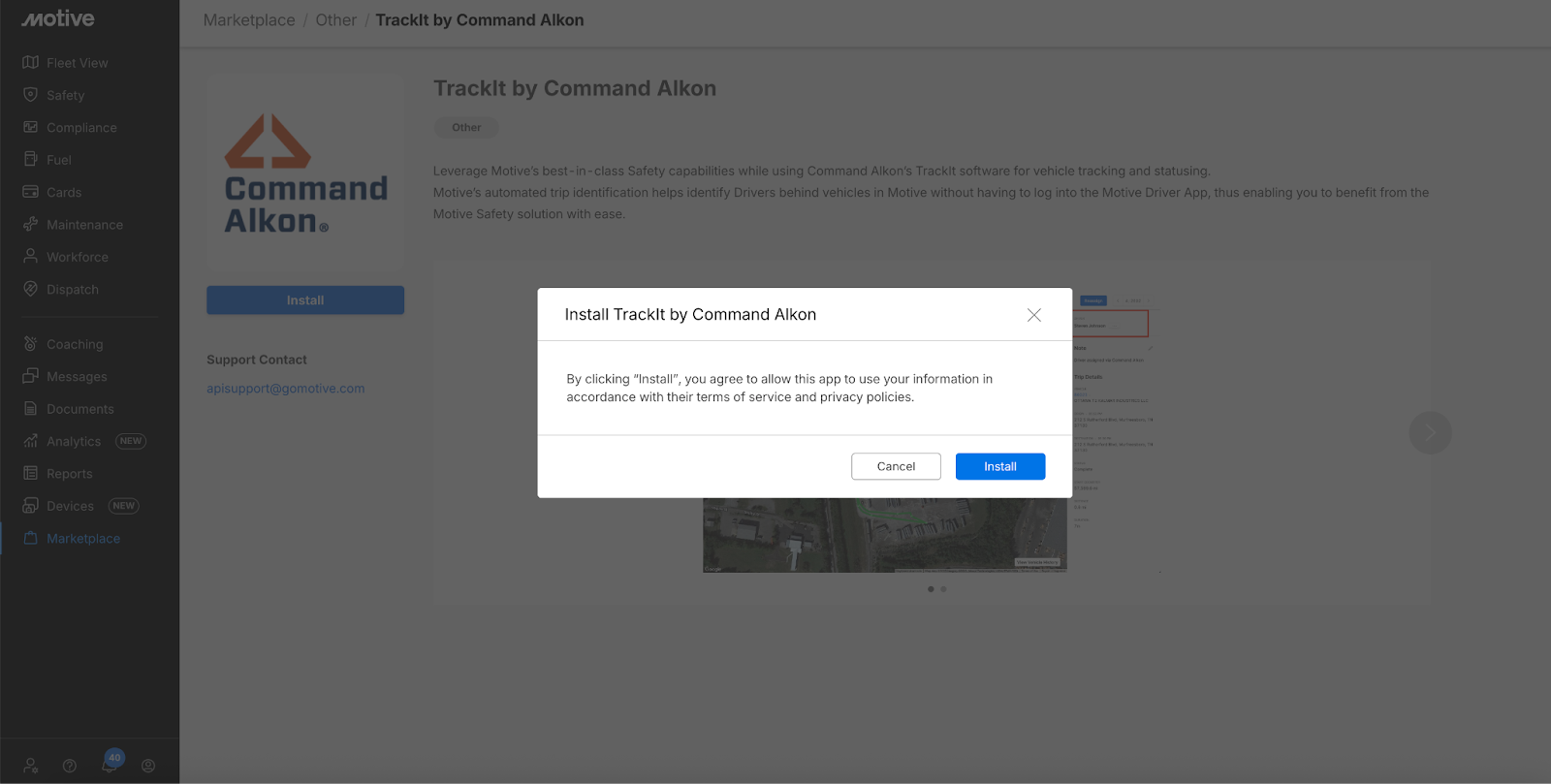Open the Cards menu label
The width and height of the screenshot is (1551, 784).
click(64, 193)
